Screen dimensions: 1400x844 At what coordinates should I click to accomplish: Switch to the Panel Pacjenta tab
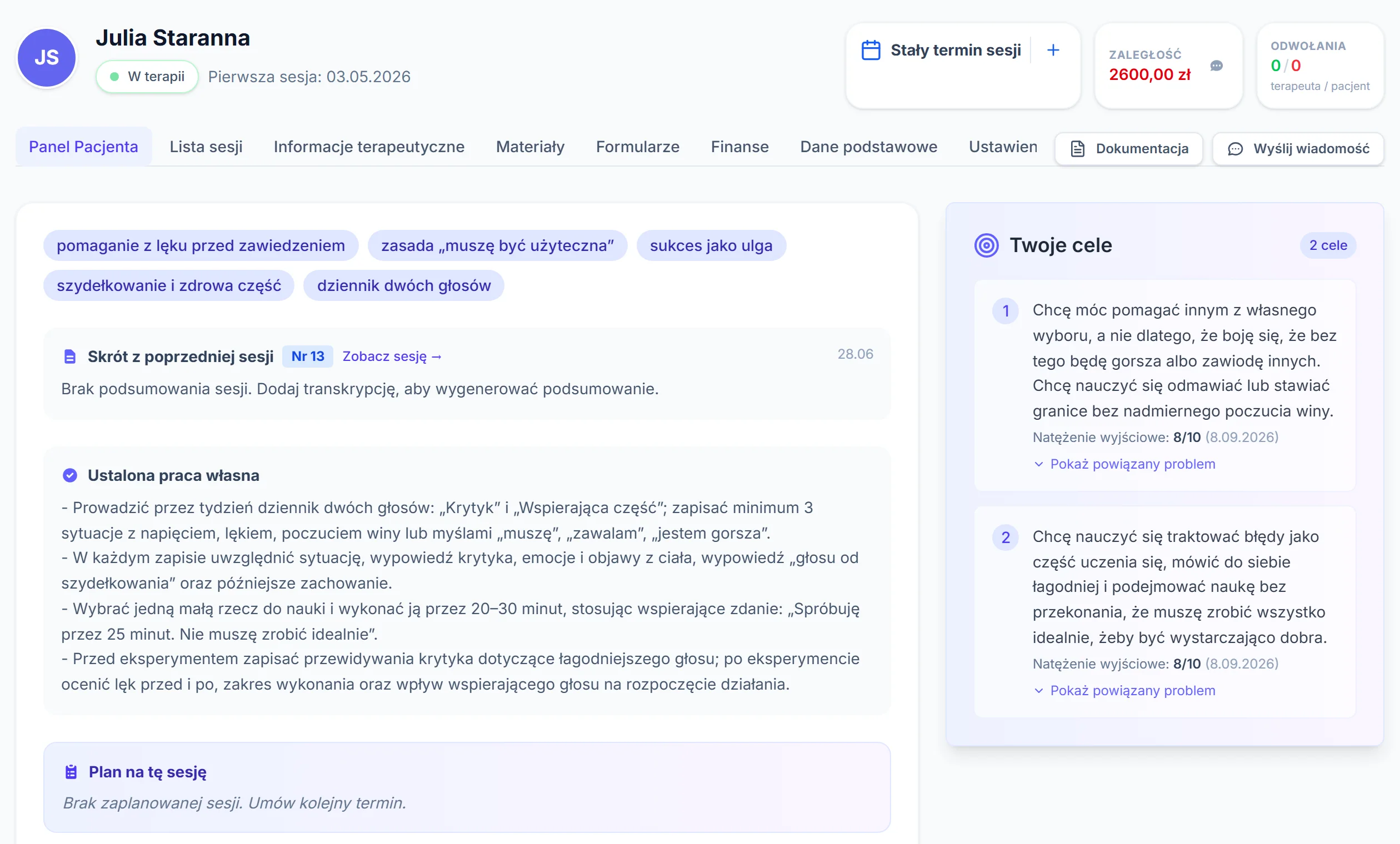(x=83, y=147)
